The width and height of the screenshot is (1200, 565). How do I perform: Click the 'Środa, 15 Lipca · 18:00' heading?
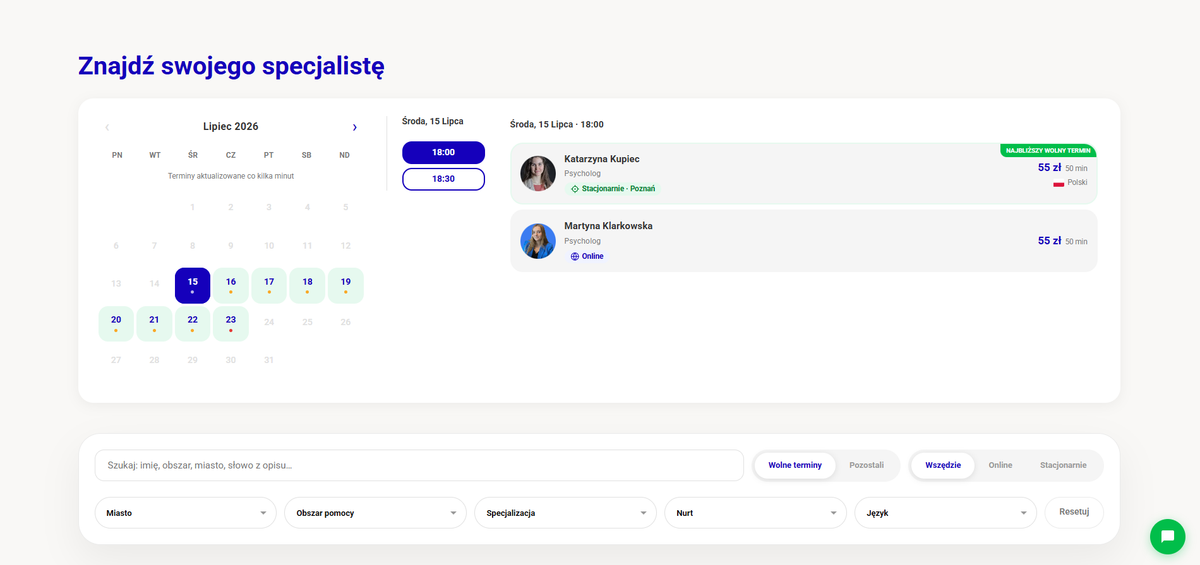[556, 125]
